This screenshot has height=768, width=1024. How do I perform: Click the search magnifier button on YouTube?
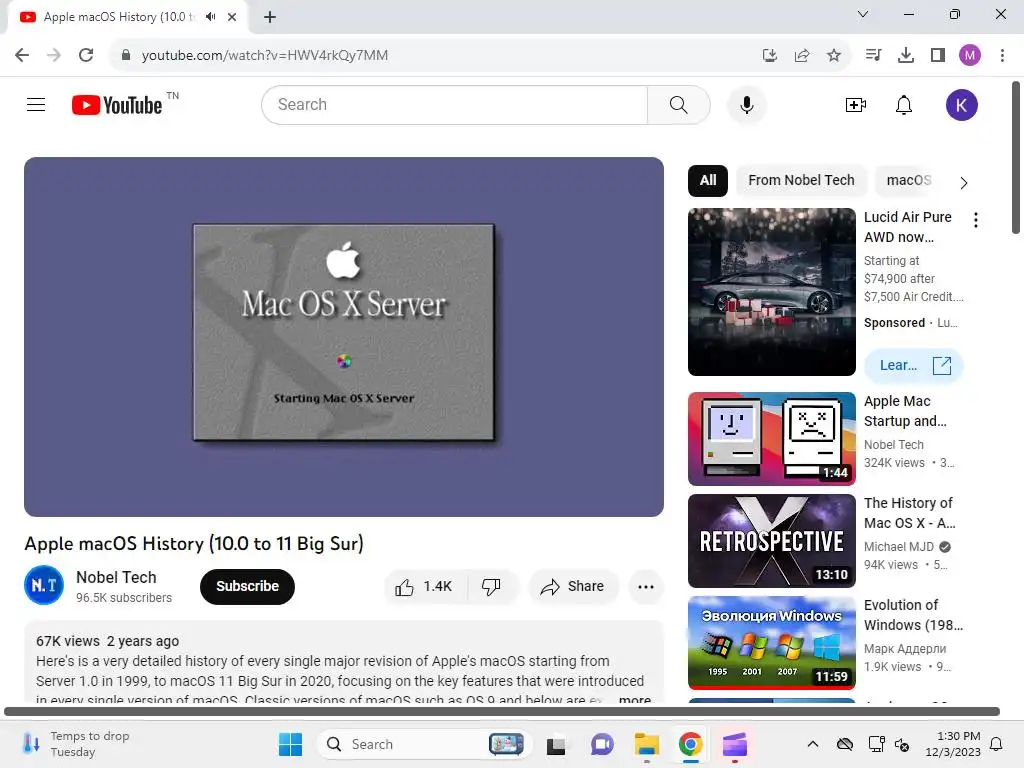[x=679, y=104]
